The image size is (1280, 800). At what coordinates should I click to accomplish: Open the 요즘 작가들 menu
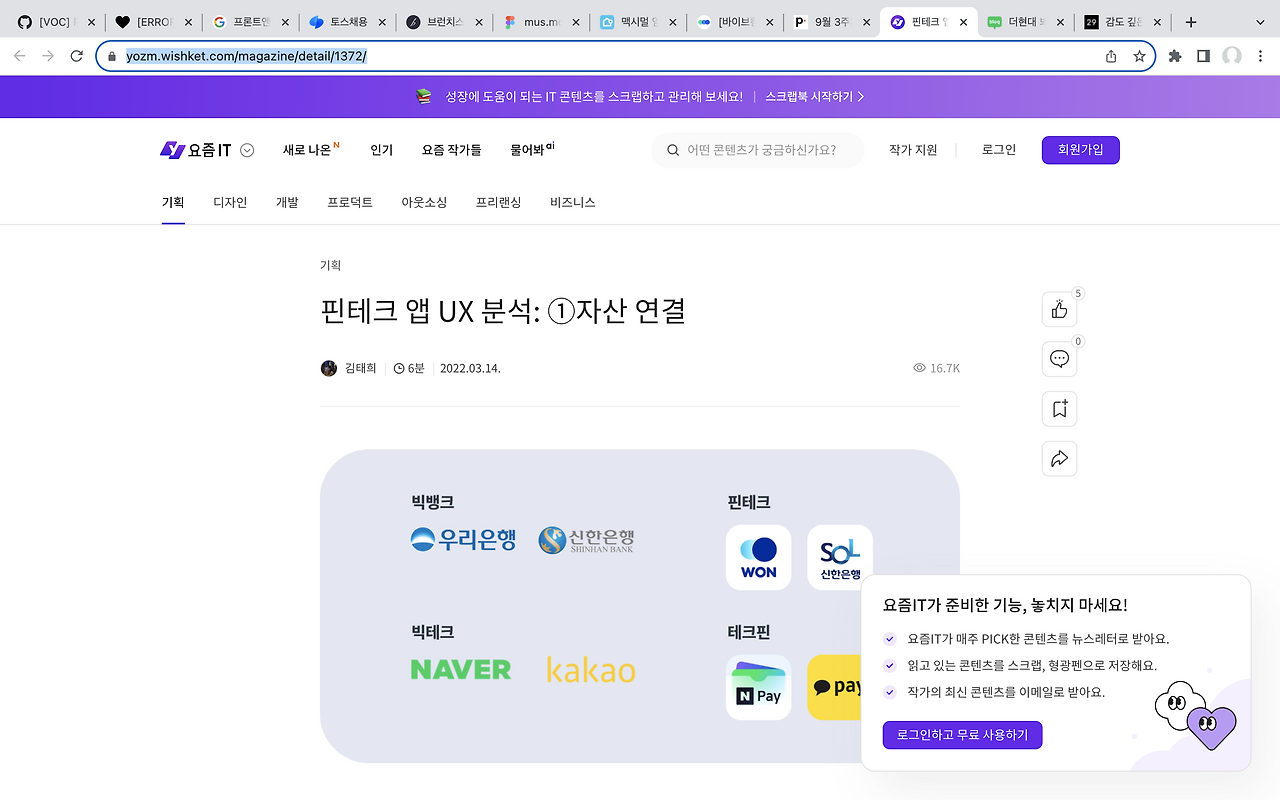coord(451,150)
